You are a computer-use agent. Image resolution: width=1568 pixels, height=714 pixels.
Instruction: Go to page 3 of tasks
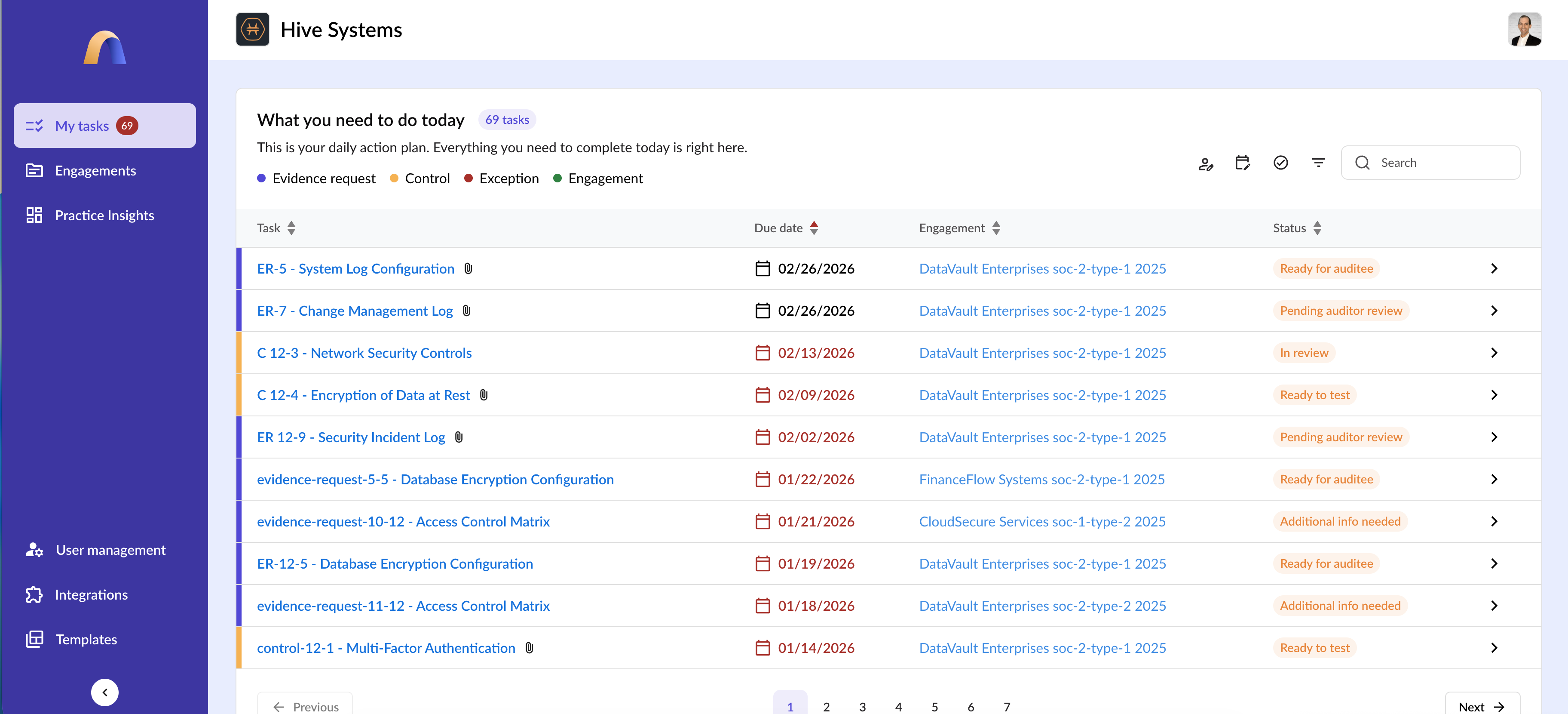pos(862,706)
